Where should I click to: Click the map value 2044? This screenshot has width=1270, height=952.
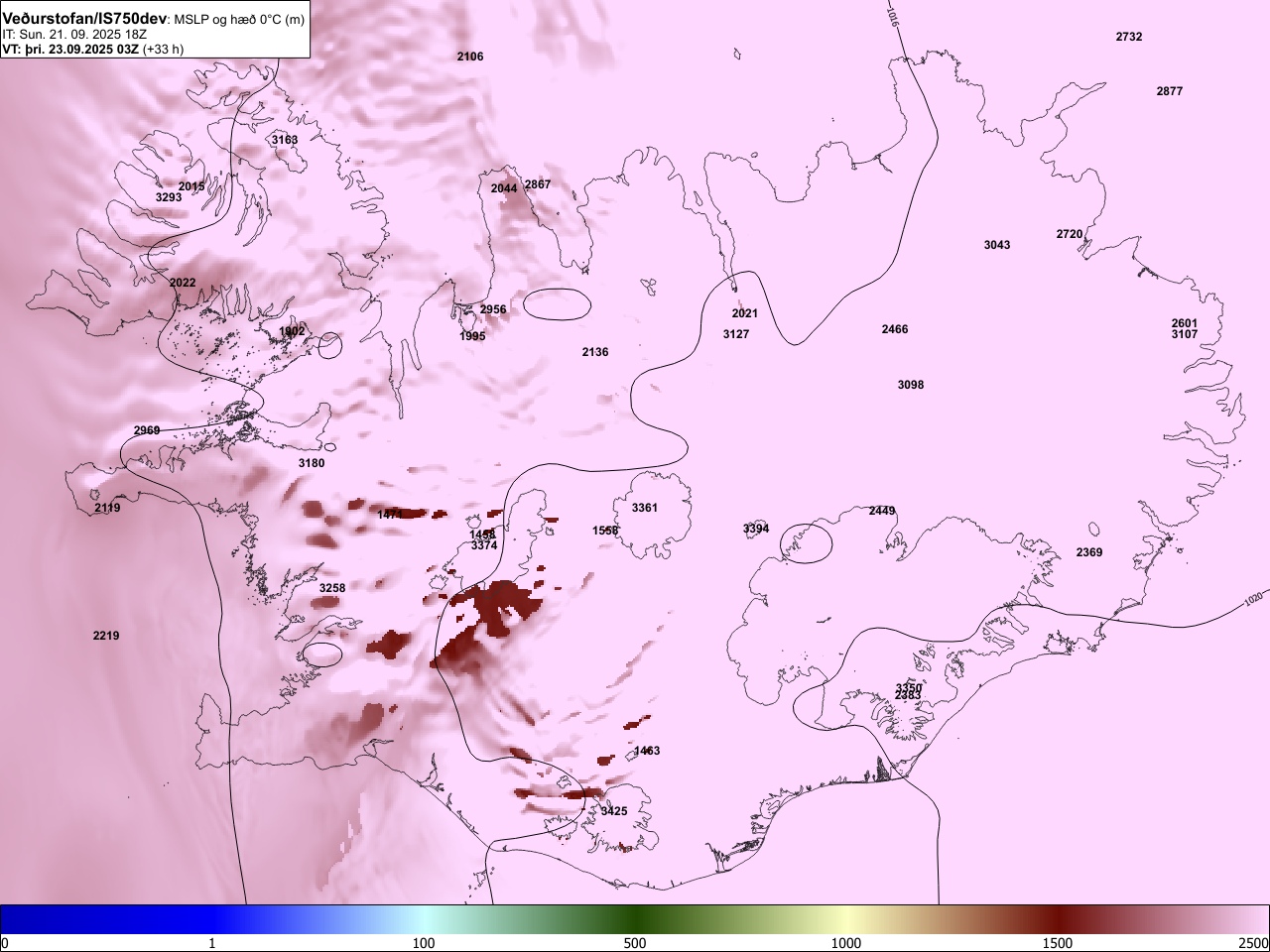(x=504, y=188)
